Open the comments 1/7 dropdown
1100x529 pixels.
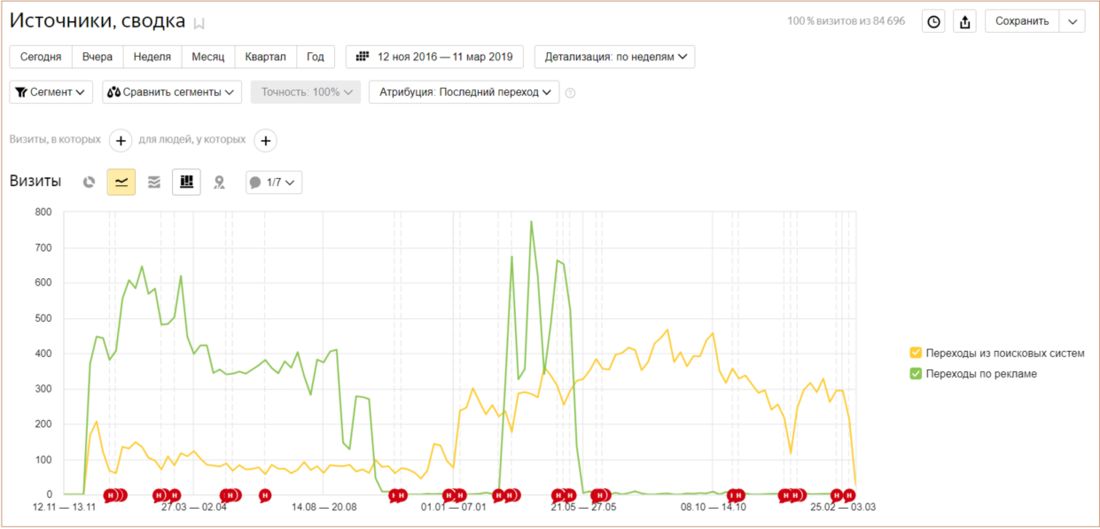(274, 182)
